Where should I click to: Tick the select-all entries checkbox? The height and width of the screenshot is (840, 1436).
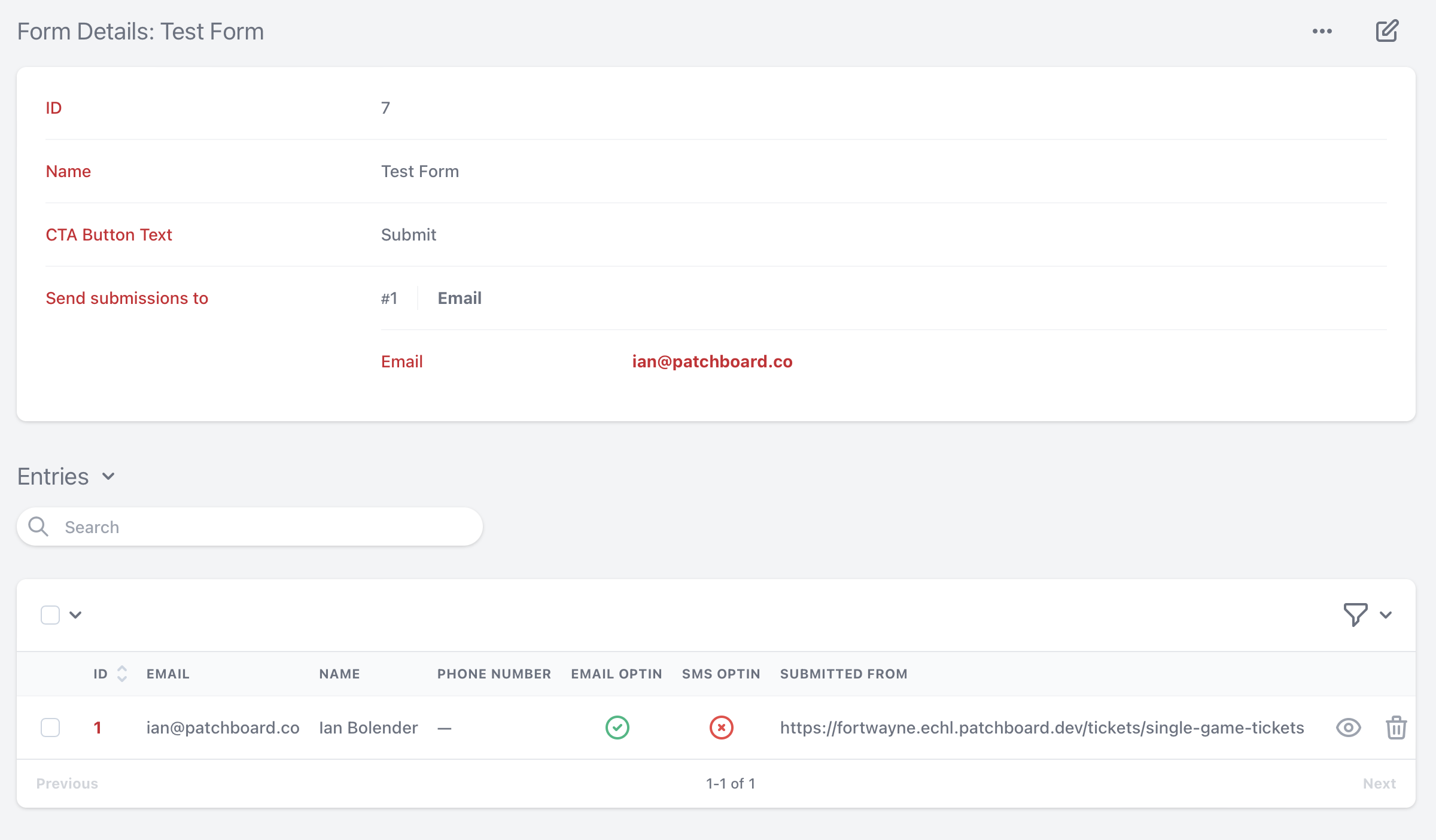pos(50,614)
